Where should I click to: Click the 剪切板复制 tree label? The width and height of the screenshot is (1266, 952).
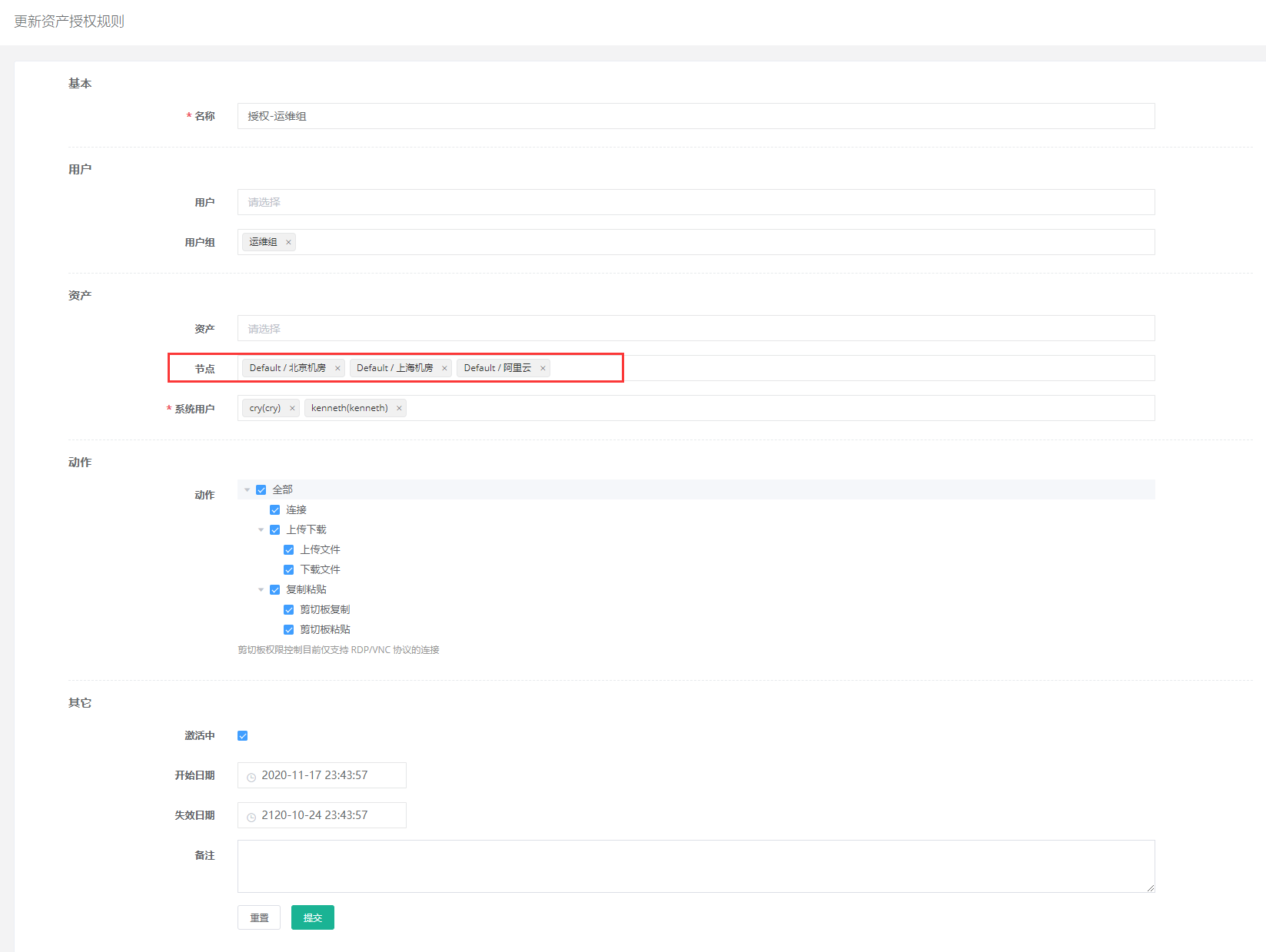[325, 609]
